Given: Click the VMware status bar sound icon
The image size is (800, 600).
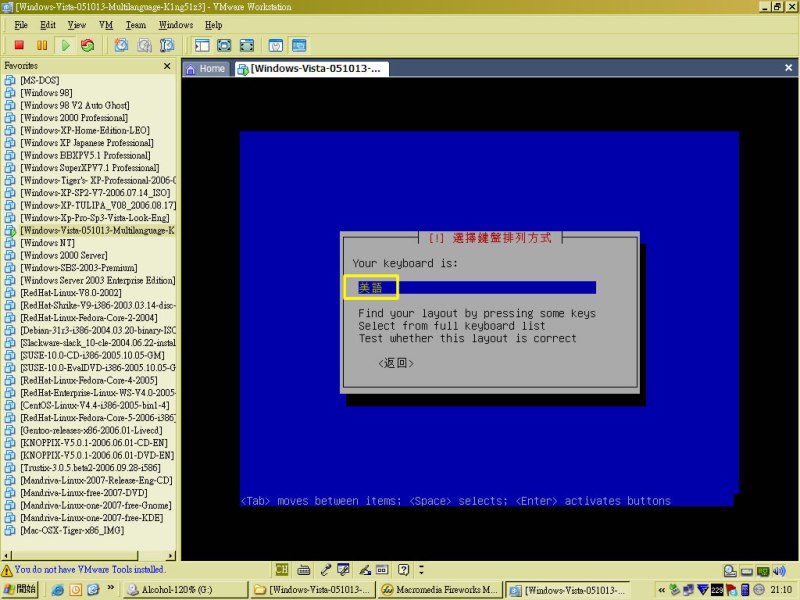Looking at the screenshot, I should (x=779, y=571).
